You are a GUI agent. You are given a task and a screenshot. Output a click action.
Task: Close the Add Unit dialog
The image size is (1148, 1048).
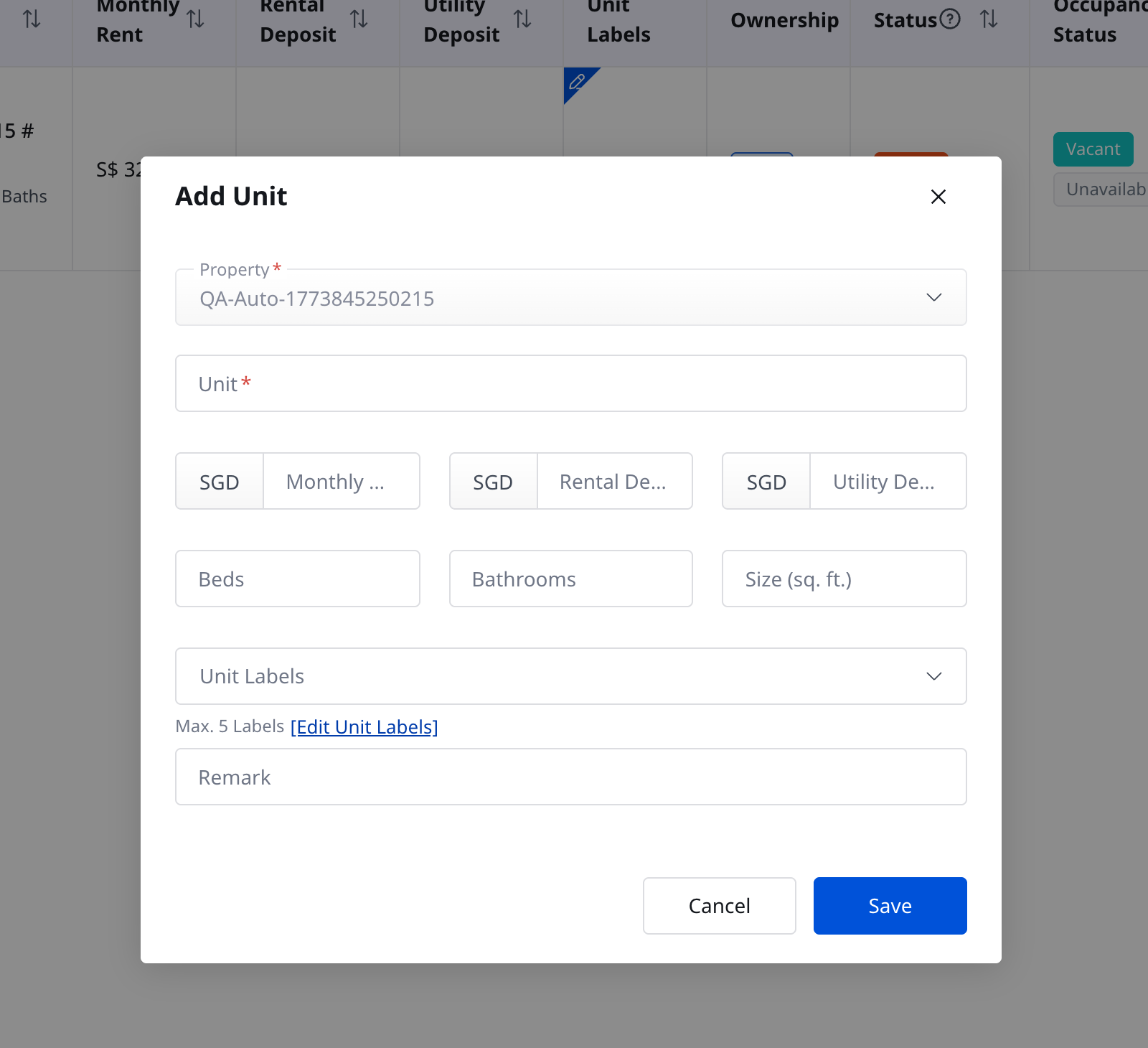pyautogui.click(x=938, y=197)
